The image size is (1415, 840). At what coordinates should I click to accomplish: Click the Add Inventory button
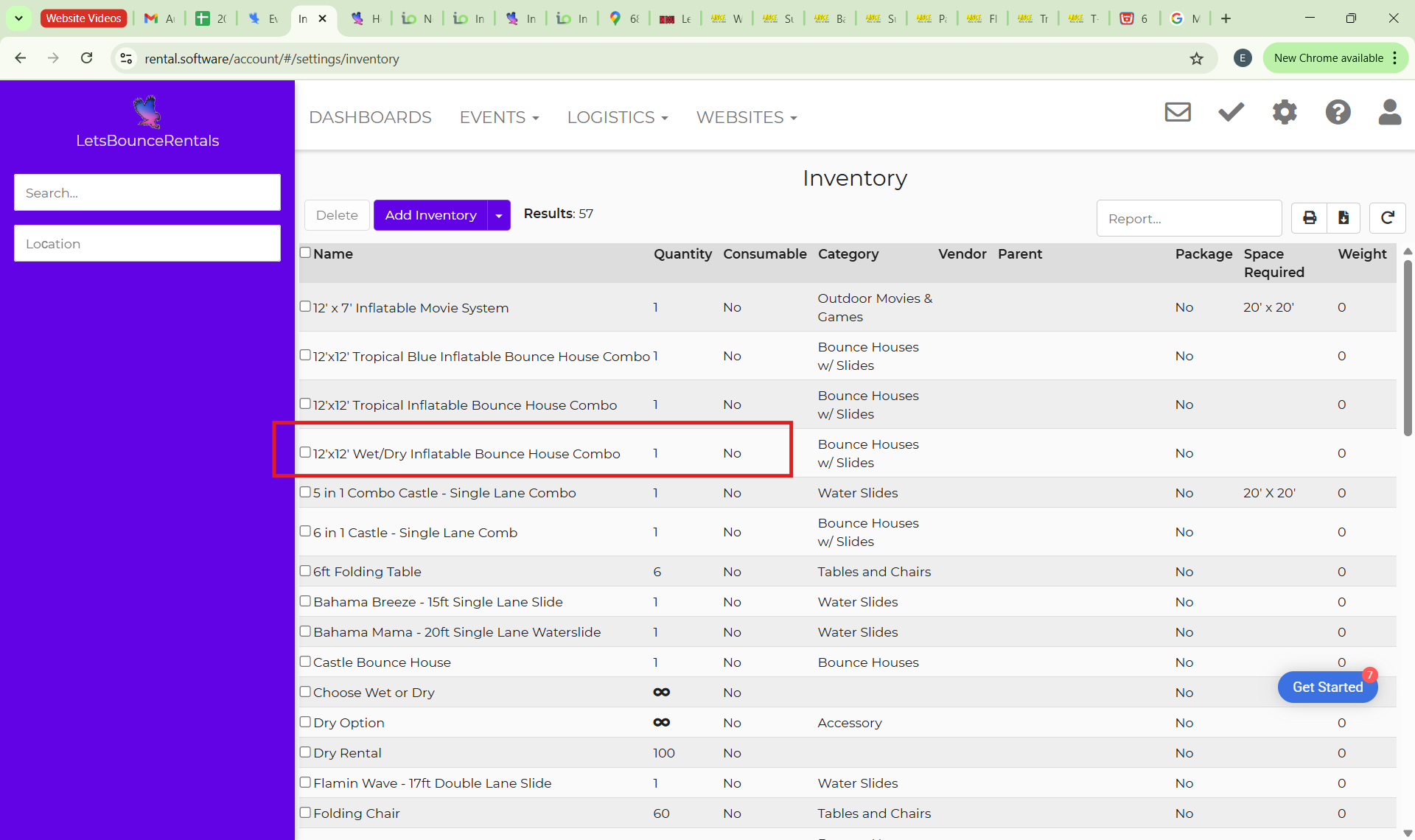pos(430,215)
